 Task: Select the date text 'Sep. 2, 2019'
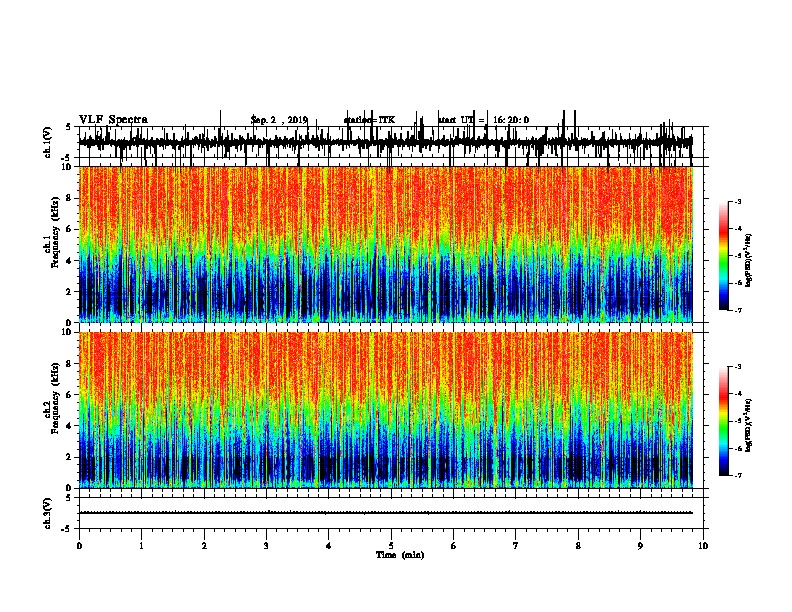point(279,120)
